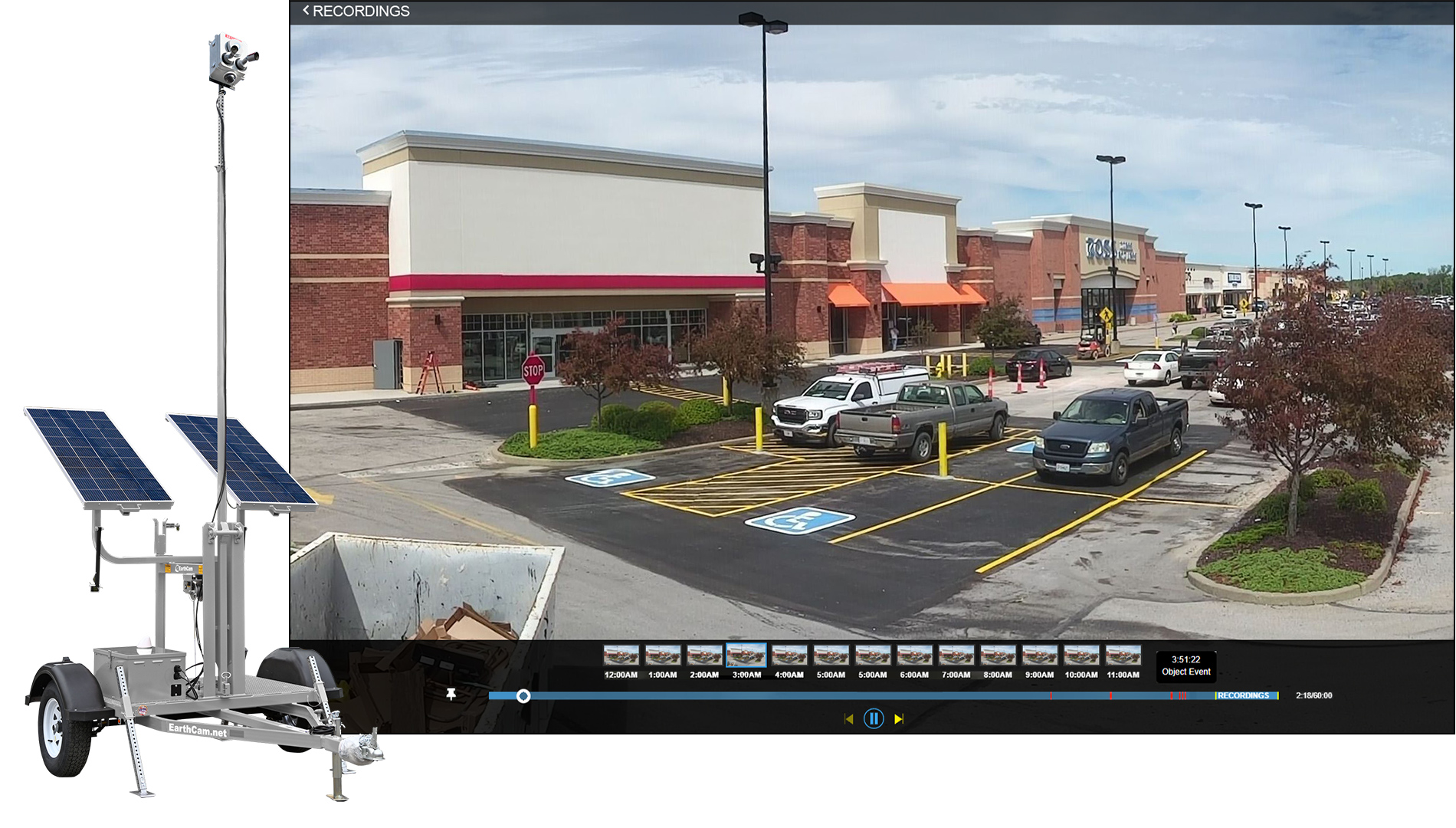Select the highlighted 3:00AM thumbnail

[x=746, y=655]
